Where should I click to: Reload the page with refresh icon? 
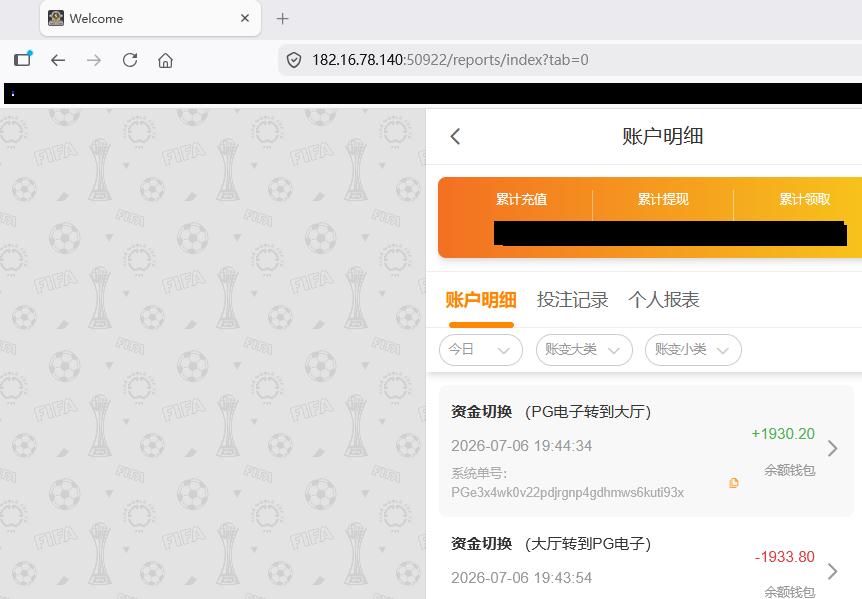coord(130,60)
